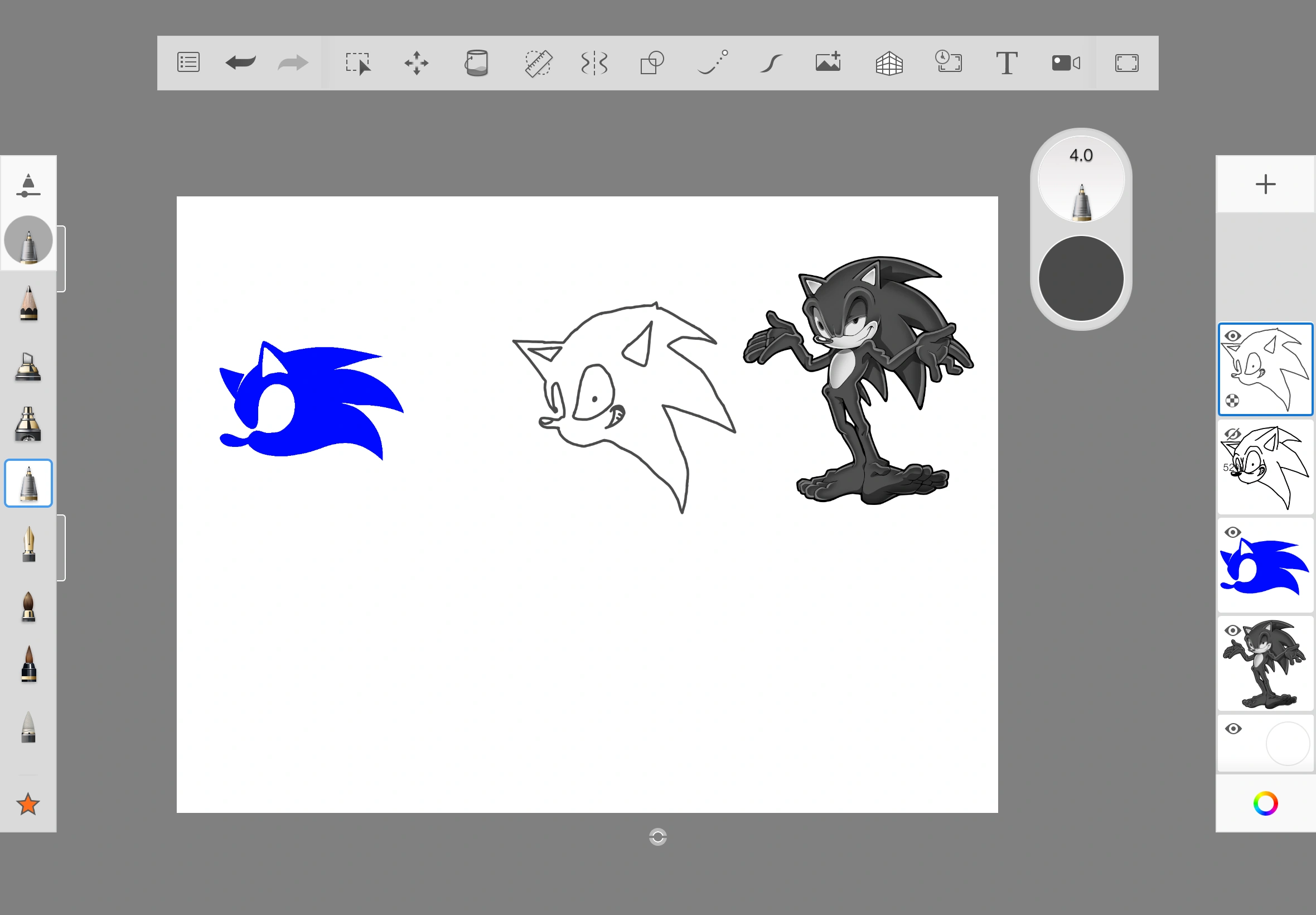1316x915 pixels.
Task: Toggle visibility of grayscale Sonic layer
Action: tap(1232, 630)
